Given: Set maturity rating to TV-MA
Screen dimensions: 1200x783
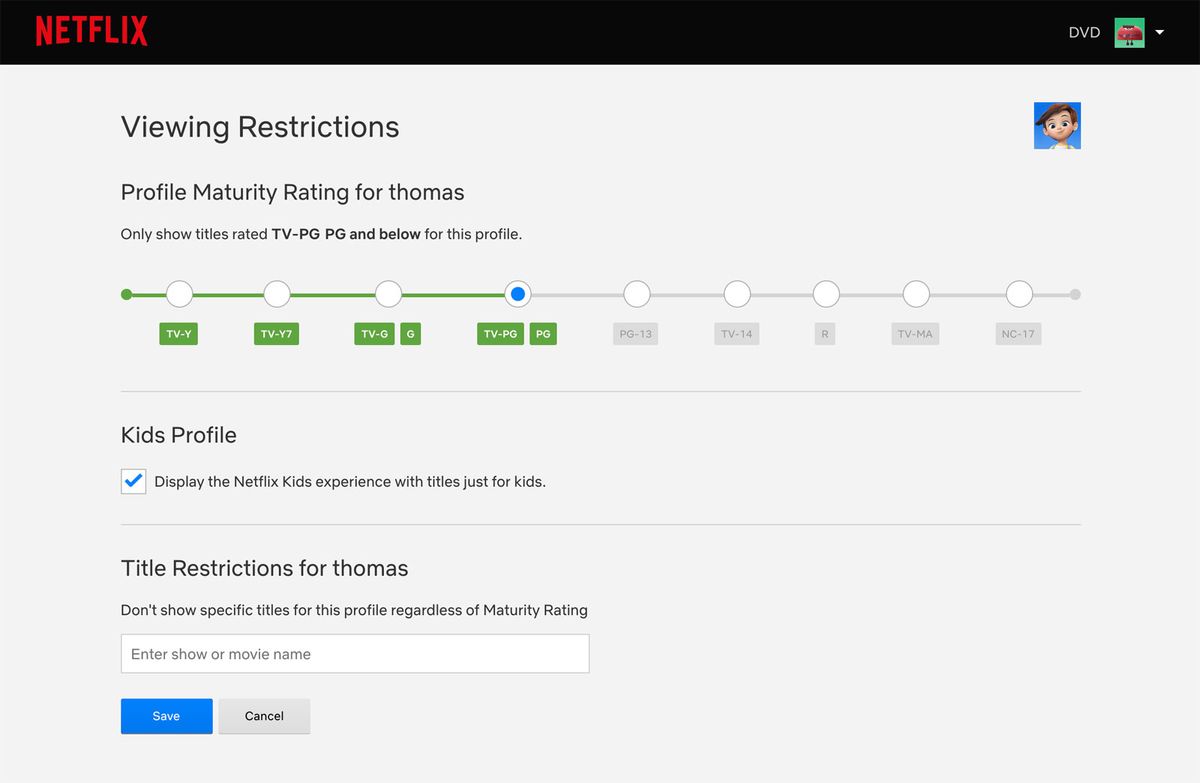Looking at the screenshot, I should click(x=916, y=294).
